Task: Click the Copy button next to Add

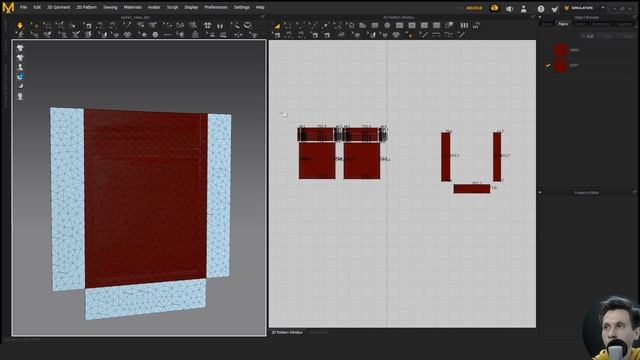Action: [607, 36]
